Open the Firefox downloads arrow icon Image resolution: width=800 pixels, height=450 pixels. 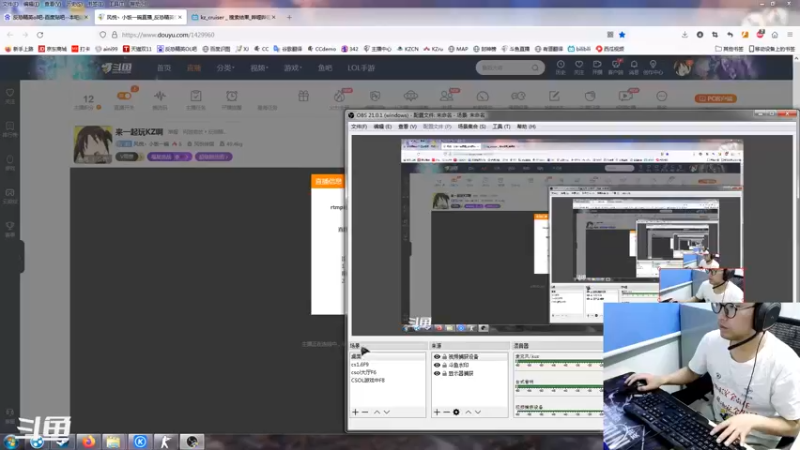point(685,35)
